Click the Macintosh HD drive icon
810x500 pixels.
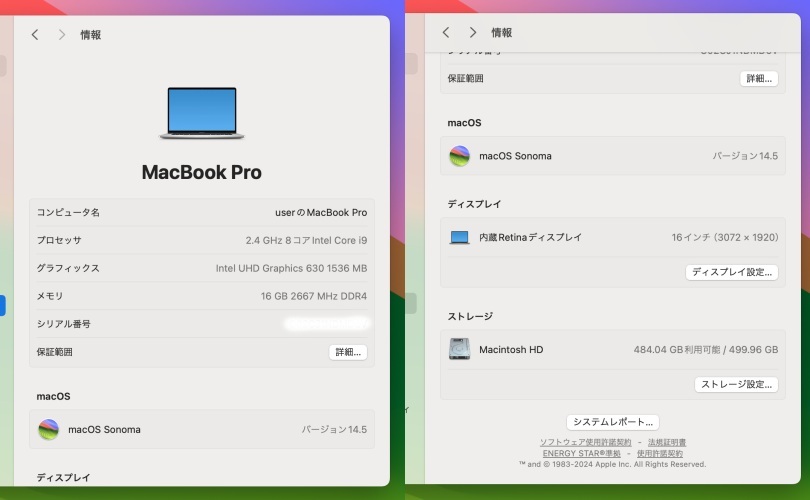pyautogui.click(x=459, y=349)
